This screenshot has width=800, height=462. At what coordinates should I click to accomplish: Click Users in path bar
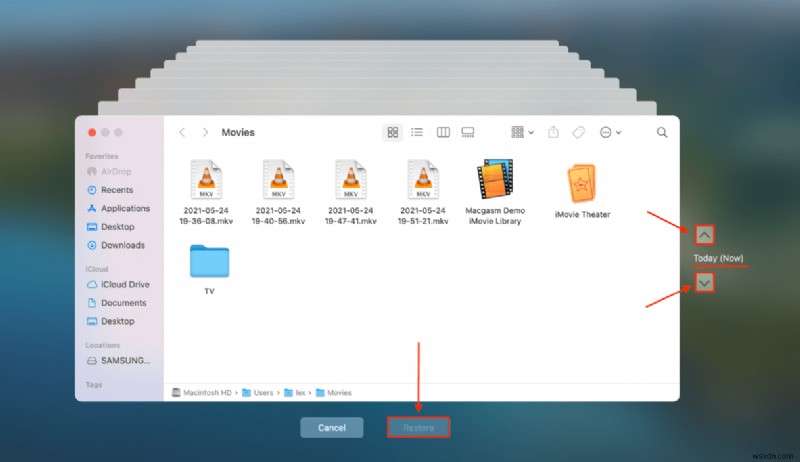click(258, 393)
